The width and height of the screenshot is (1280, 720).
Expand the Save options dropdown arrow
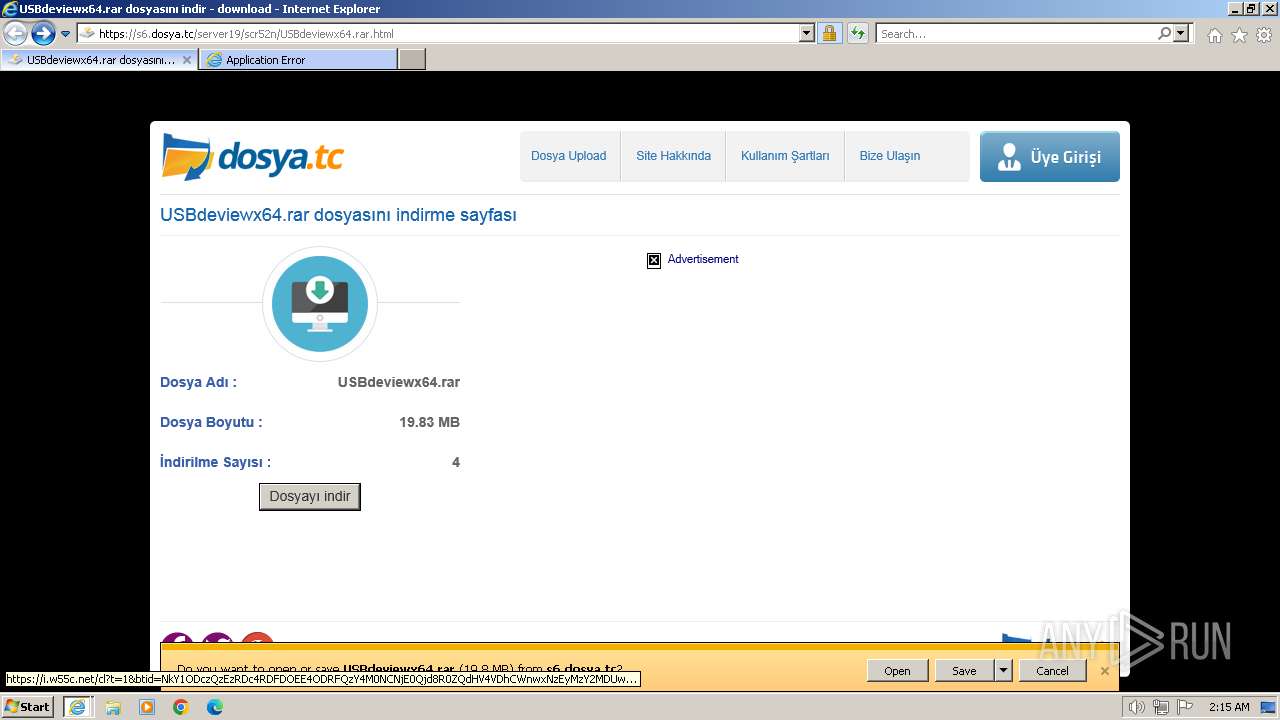(x=1003, y=671)
